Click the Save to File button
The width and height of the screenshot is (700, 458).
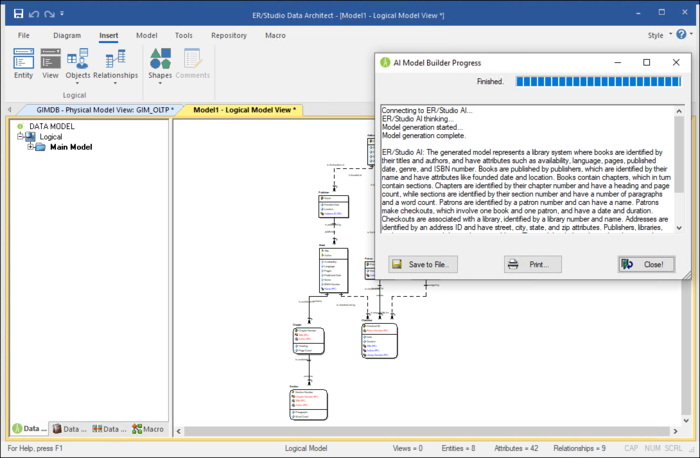coord(423,264)
